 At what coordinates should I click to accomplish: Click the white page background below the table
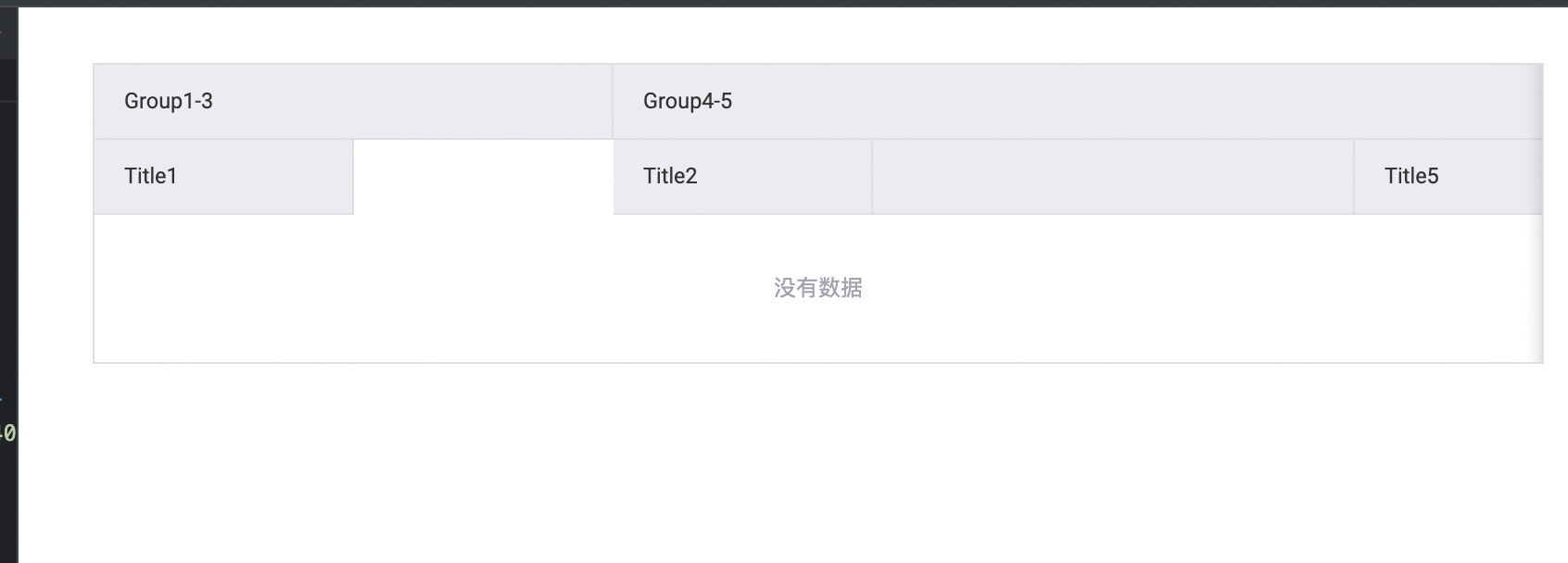(816, 463)
